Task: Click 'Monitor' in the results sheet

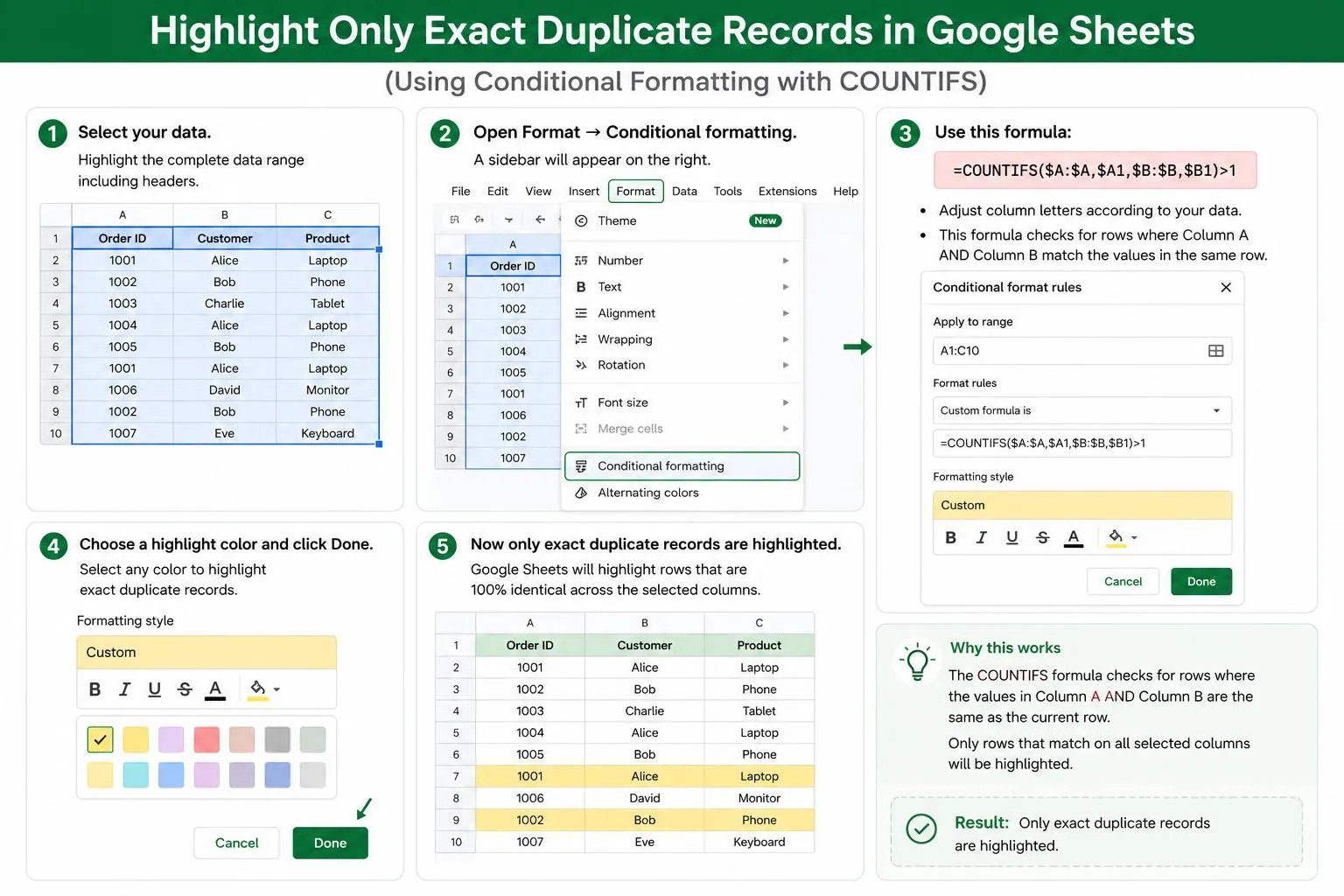Action: [x=759, y=799]
